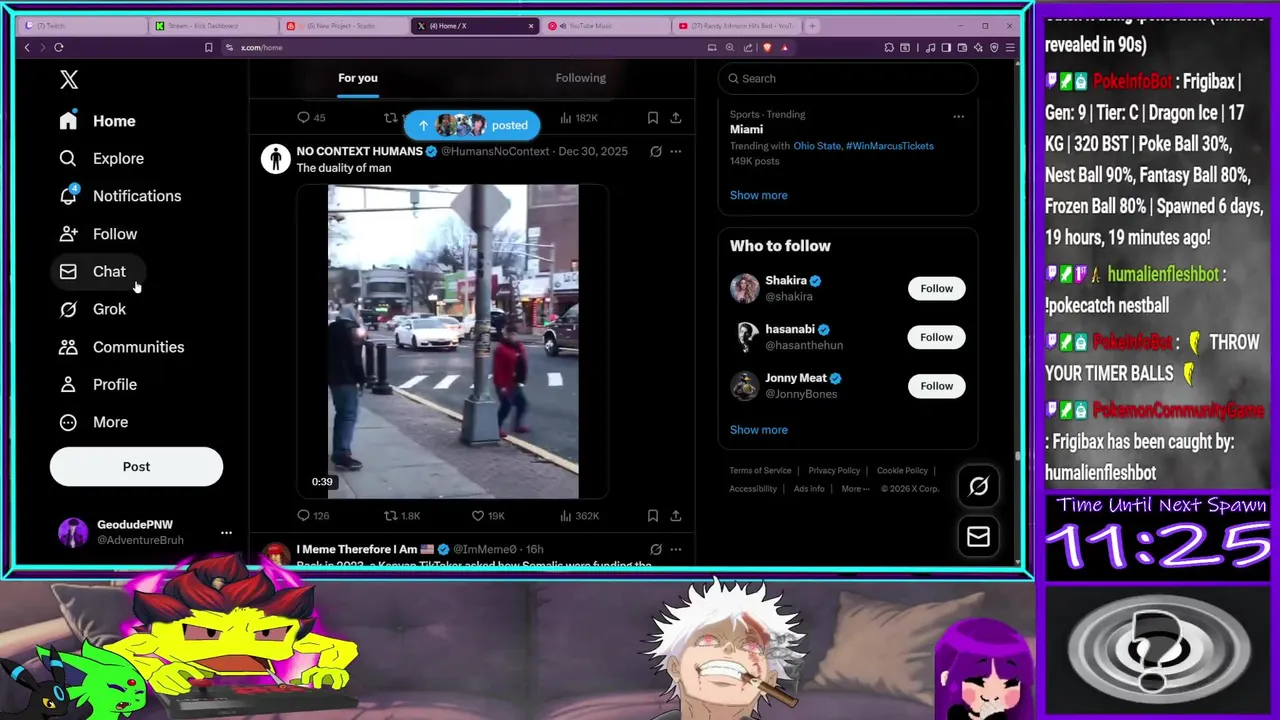Image resolution: width=1280 pixels, height=720 pixels.
Task: Open Terms of Service link
Action: [760, 471]
